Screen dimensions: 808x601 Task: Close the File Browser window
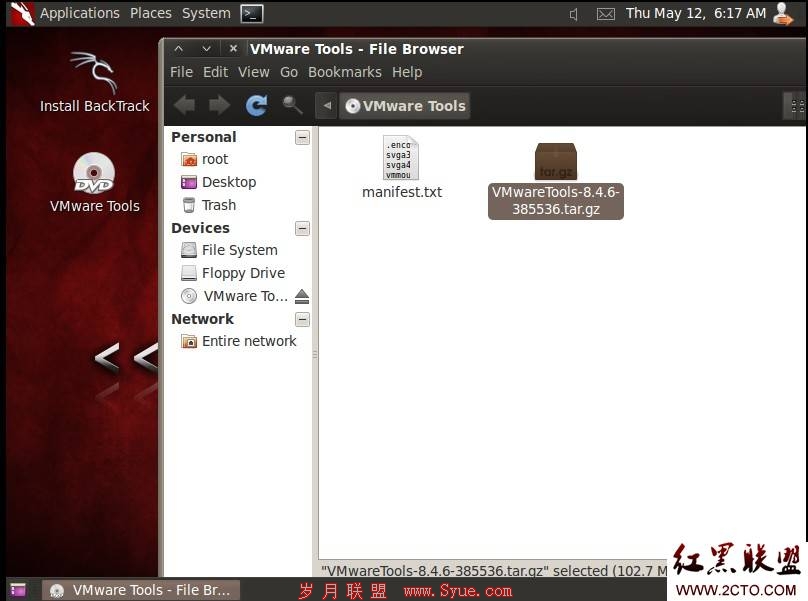[233, 49]
